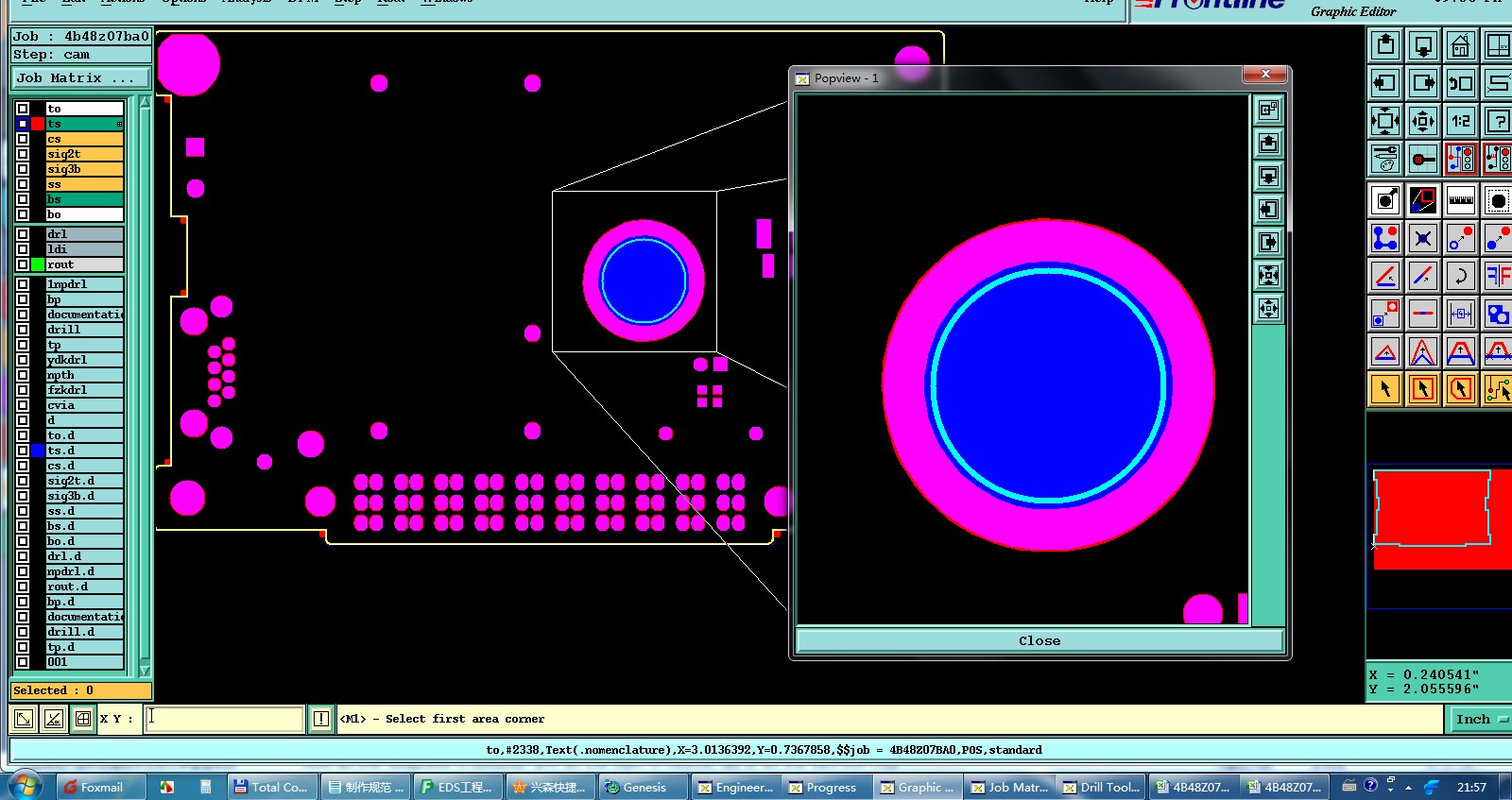Toggle the checkbox for layer 'ts.d'
The image size is (1512, 800).
click(x=23, y=451)
